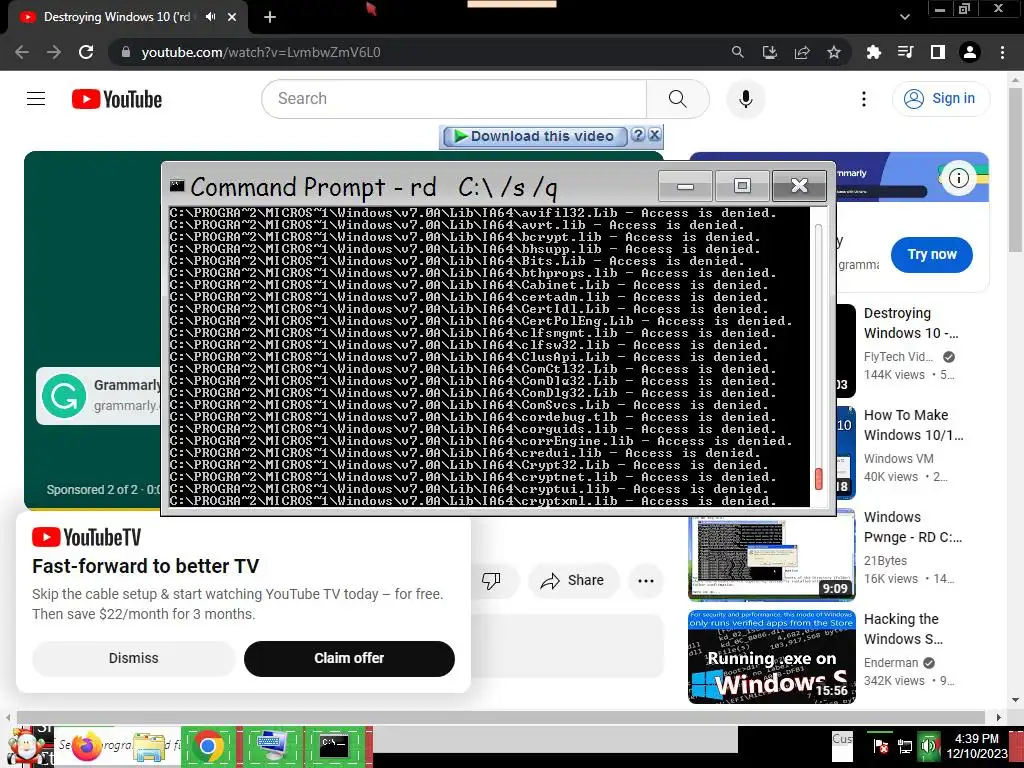Screen dimensions: 1024x768
Task: Click inside the YouTube Search box
Action: (454, 99)
